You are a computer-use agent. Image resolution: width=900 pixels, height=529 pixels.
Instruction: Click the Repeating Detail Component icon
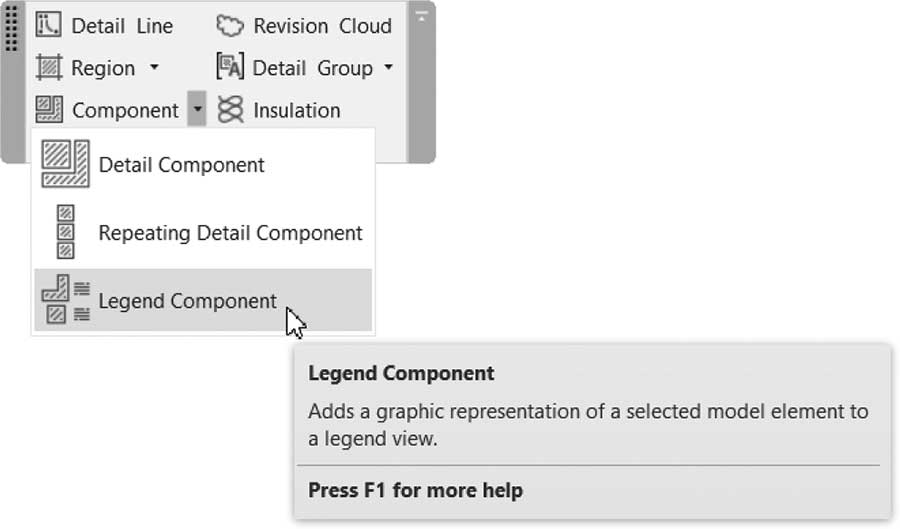[x=65, y=232]
